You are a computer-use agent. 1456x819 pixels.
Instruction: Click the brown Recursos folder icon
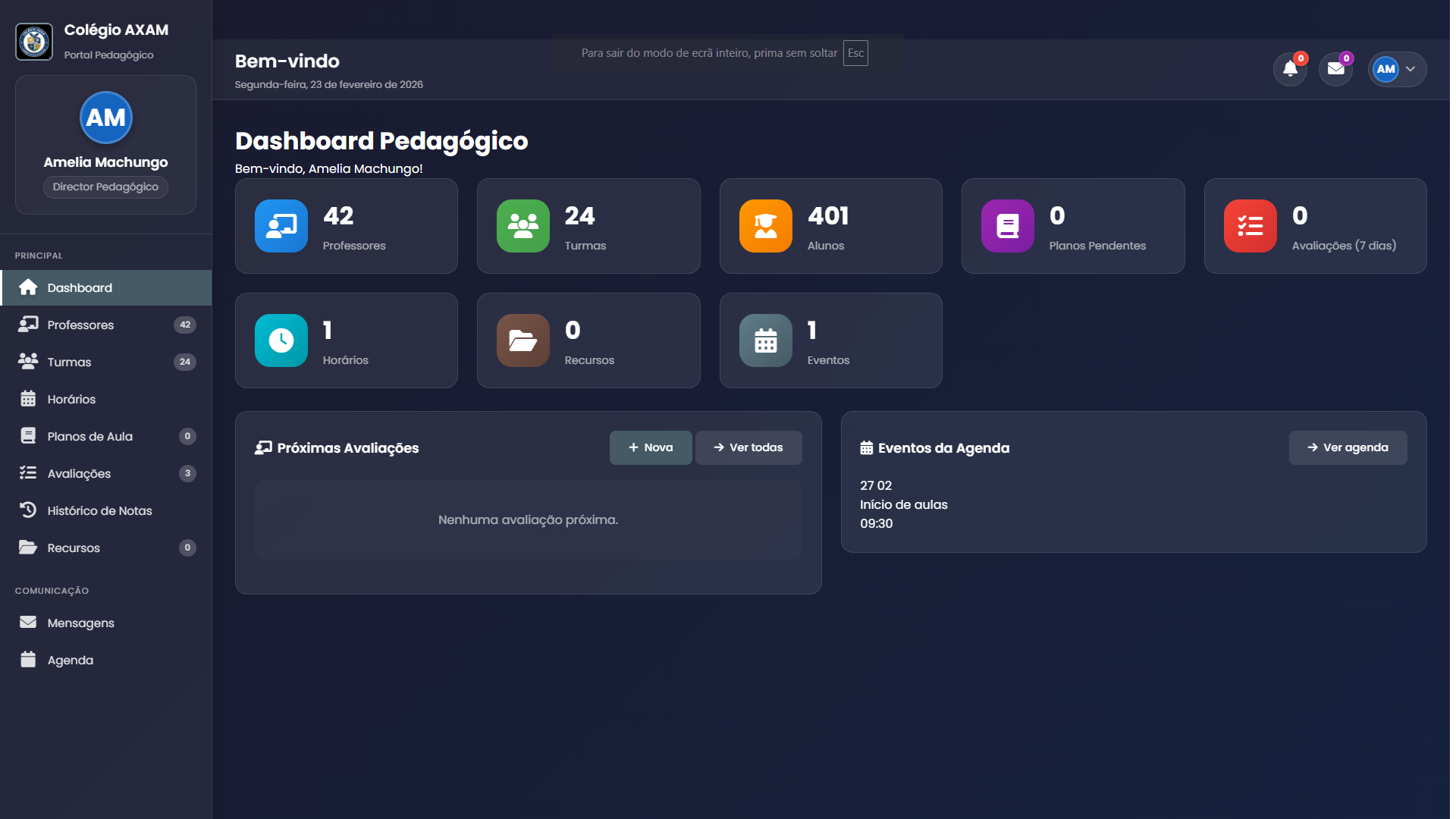coord(523,340)
